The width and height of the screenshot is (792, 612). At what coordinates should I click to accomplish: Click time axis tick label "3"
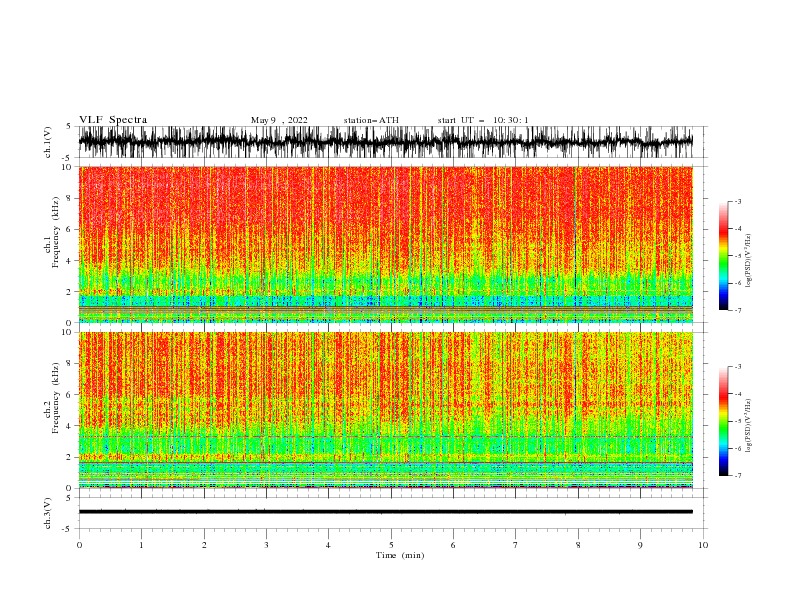pyautogui.click(x=266, y=545)
